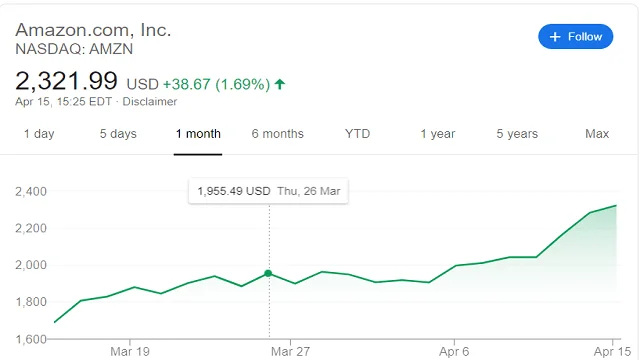This screenshot has width=640, height=360.
Task: Select the 5 years tab
Action: 517,134
